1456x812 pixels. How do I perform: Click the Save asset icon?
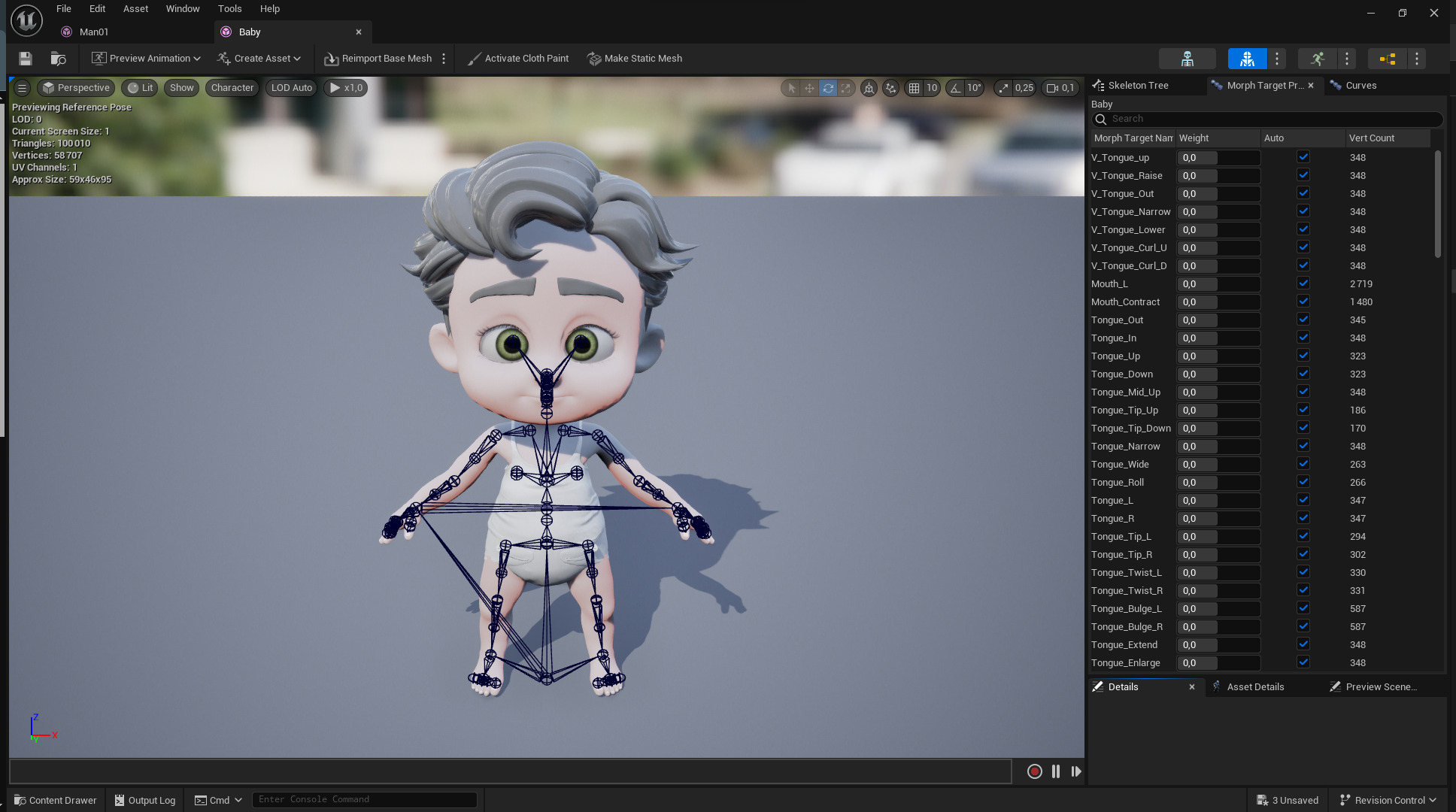26,59
